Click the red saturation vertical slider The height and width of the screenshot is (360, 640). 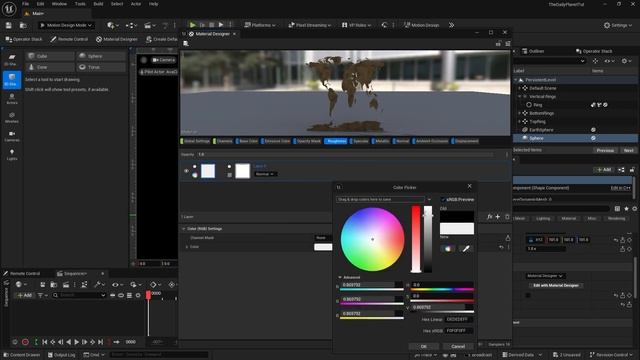416,239
